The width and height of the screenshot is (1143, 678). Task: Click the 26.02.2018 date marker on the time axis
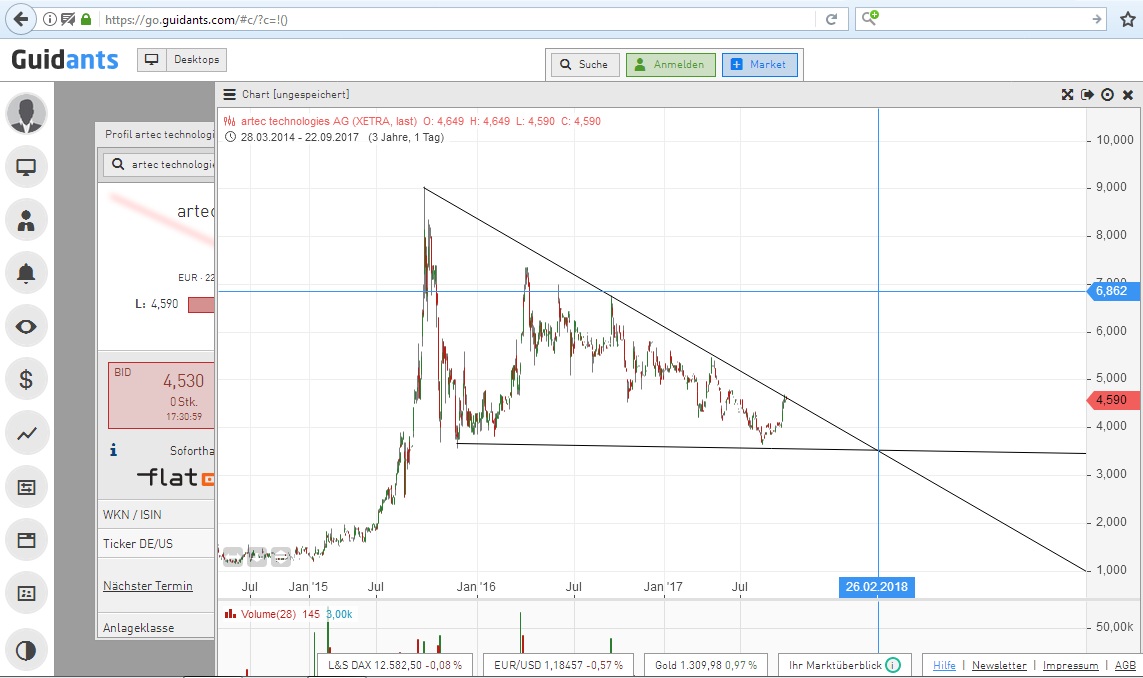pyautogui.click(x=877, y=587)
